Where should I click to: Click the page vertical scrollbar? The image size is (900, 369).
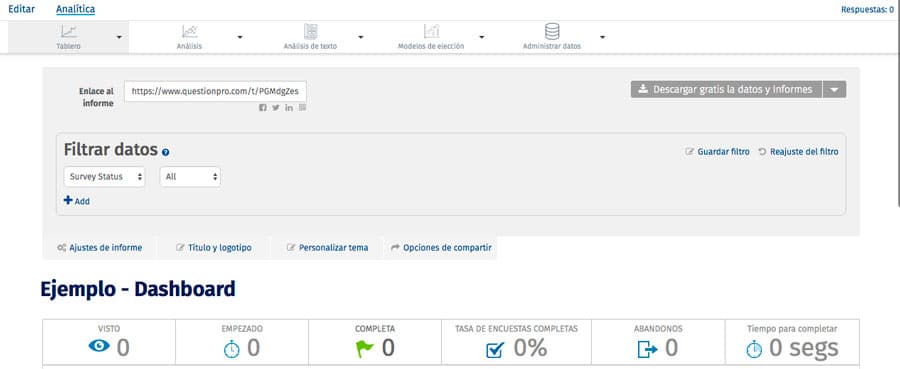click(x=898, y=103)
